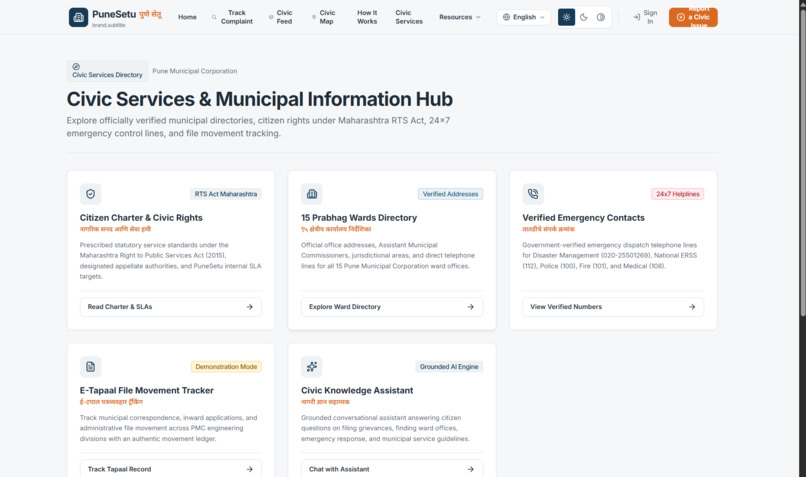Open the English language dropdown

[523, 17]
